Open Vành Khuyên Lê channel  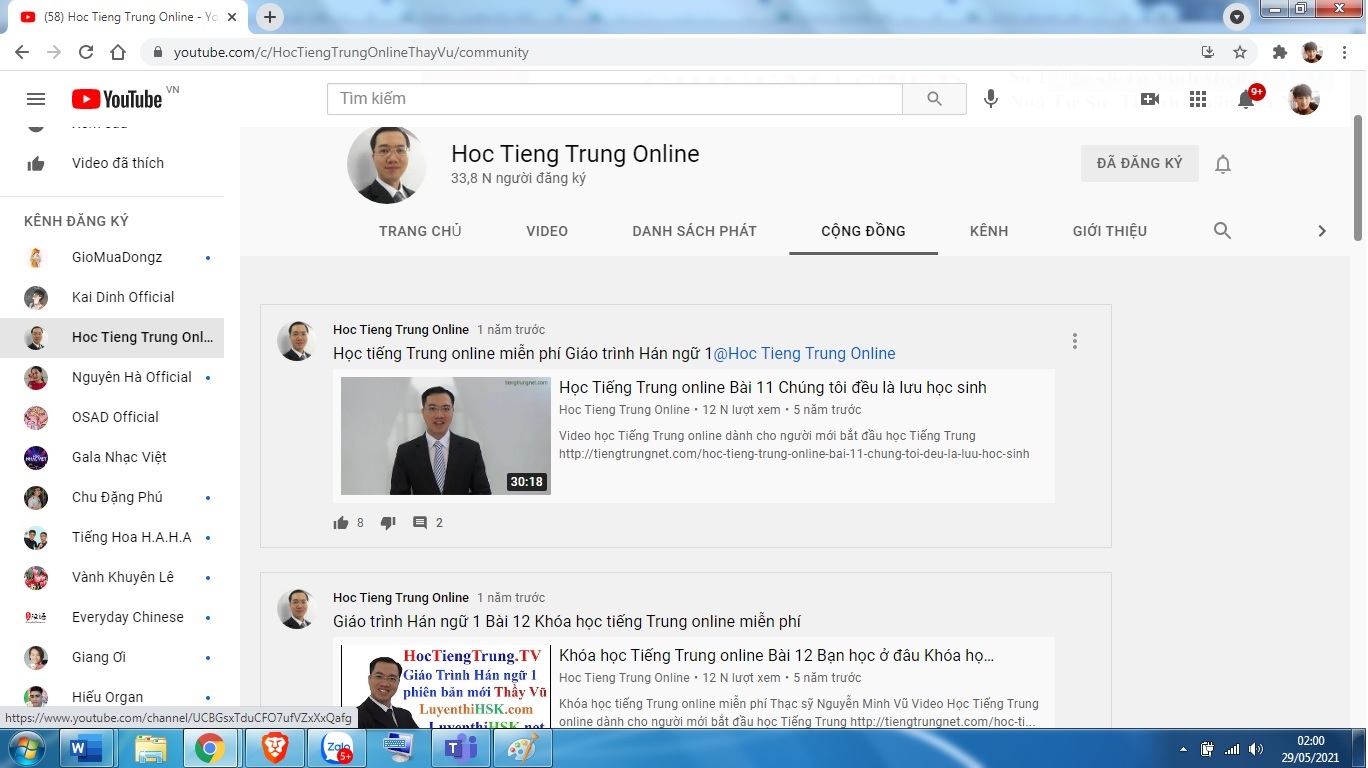(112, 577)
